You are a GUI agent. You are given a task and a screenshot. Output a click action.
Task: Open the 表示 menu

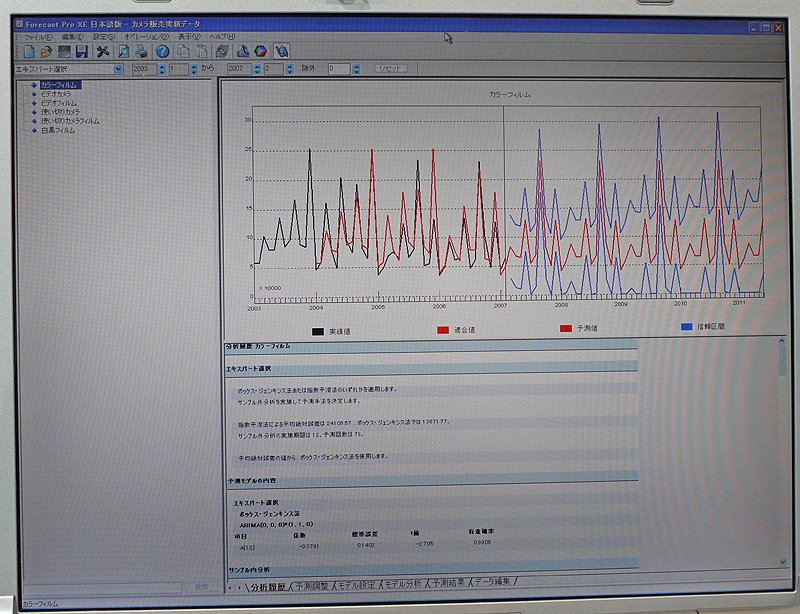(189, 37)
